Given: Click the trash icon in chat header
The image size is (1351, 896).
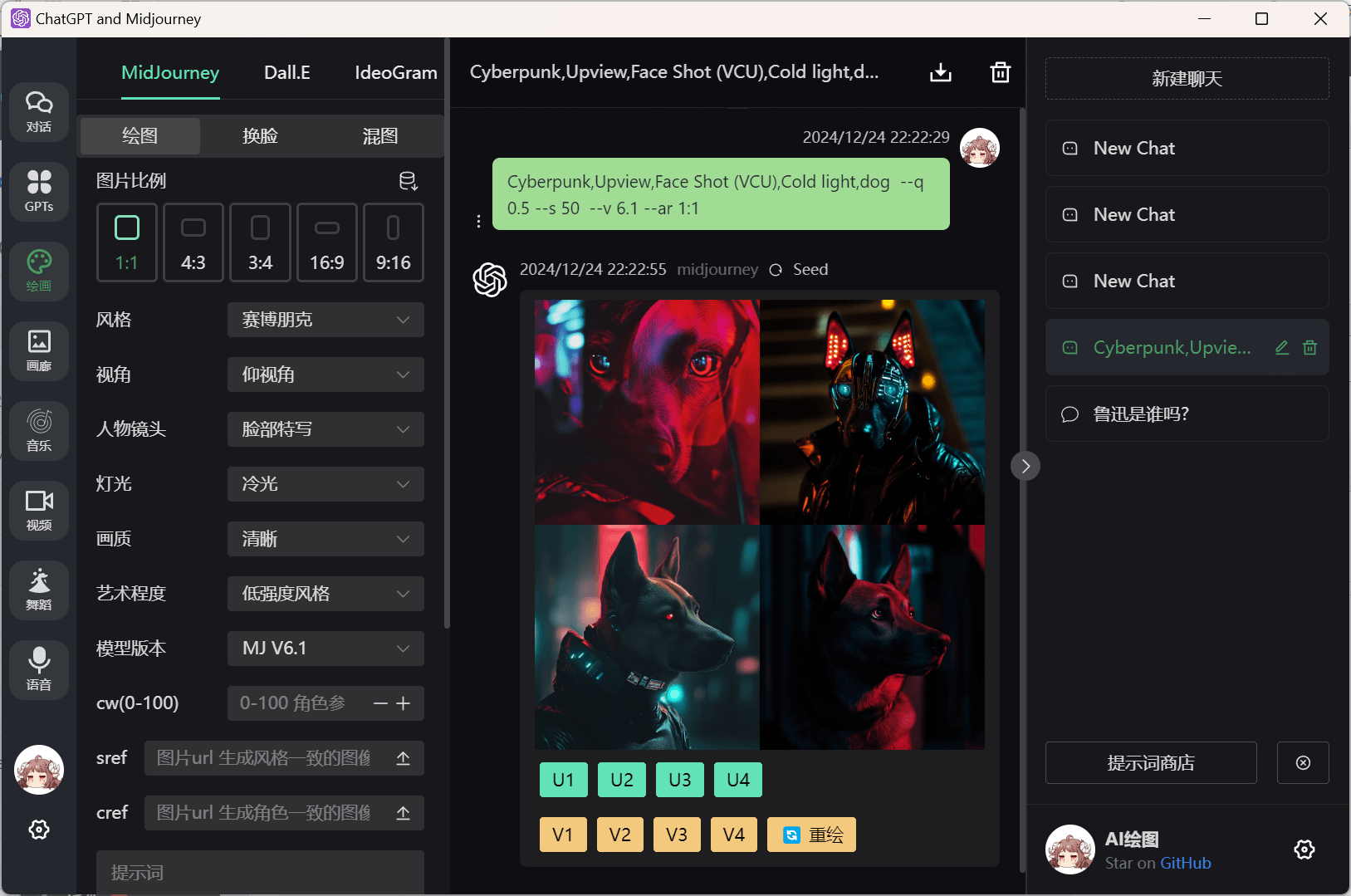Looking at the screenshot, I should coord(1001,73).
